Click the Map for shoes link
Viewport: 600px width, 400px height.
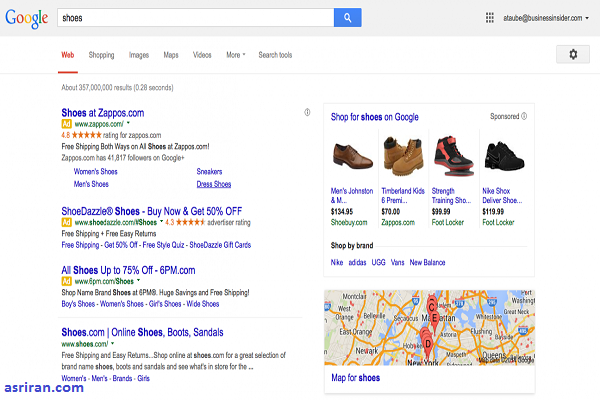pyautogui.click(x=355, y=378)
